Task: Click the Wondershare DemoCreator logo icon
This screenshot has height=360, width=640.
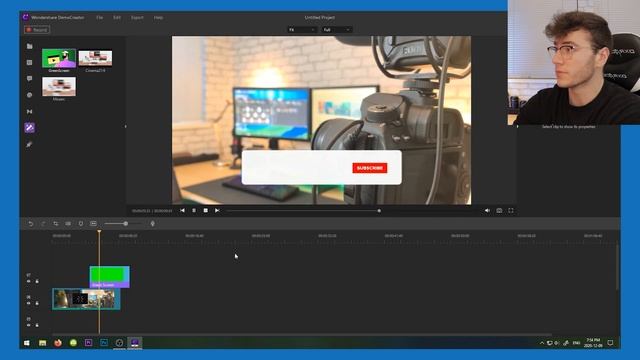Action: (x=26, y=17)
